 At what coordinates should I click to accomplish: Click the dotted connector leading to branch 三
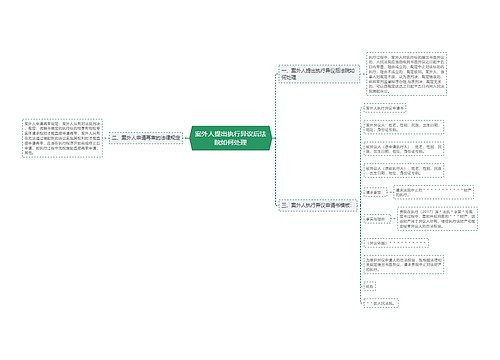coord(276,173)
